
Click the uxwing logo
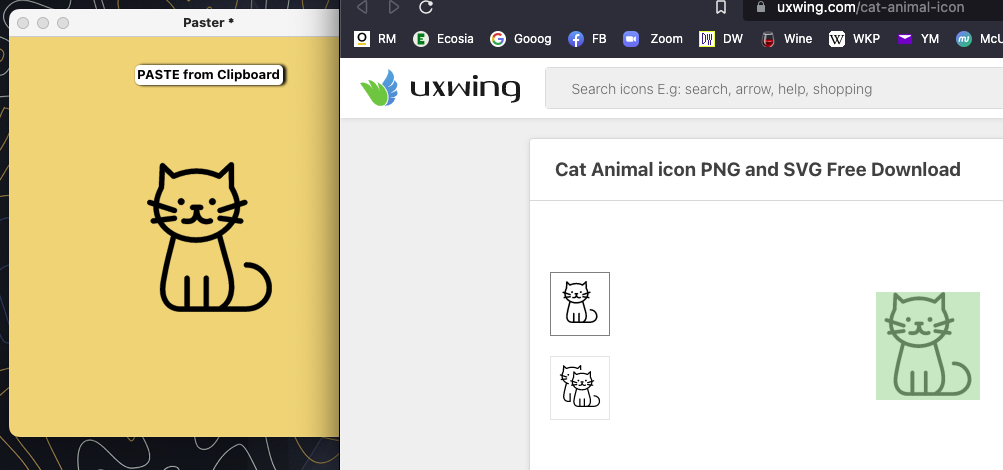pyautogui.click(x=440, y=89)
